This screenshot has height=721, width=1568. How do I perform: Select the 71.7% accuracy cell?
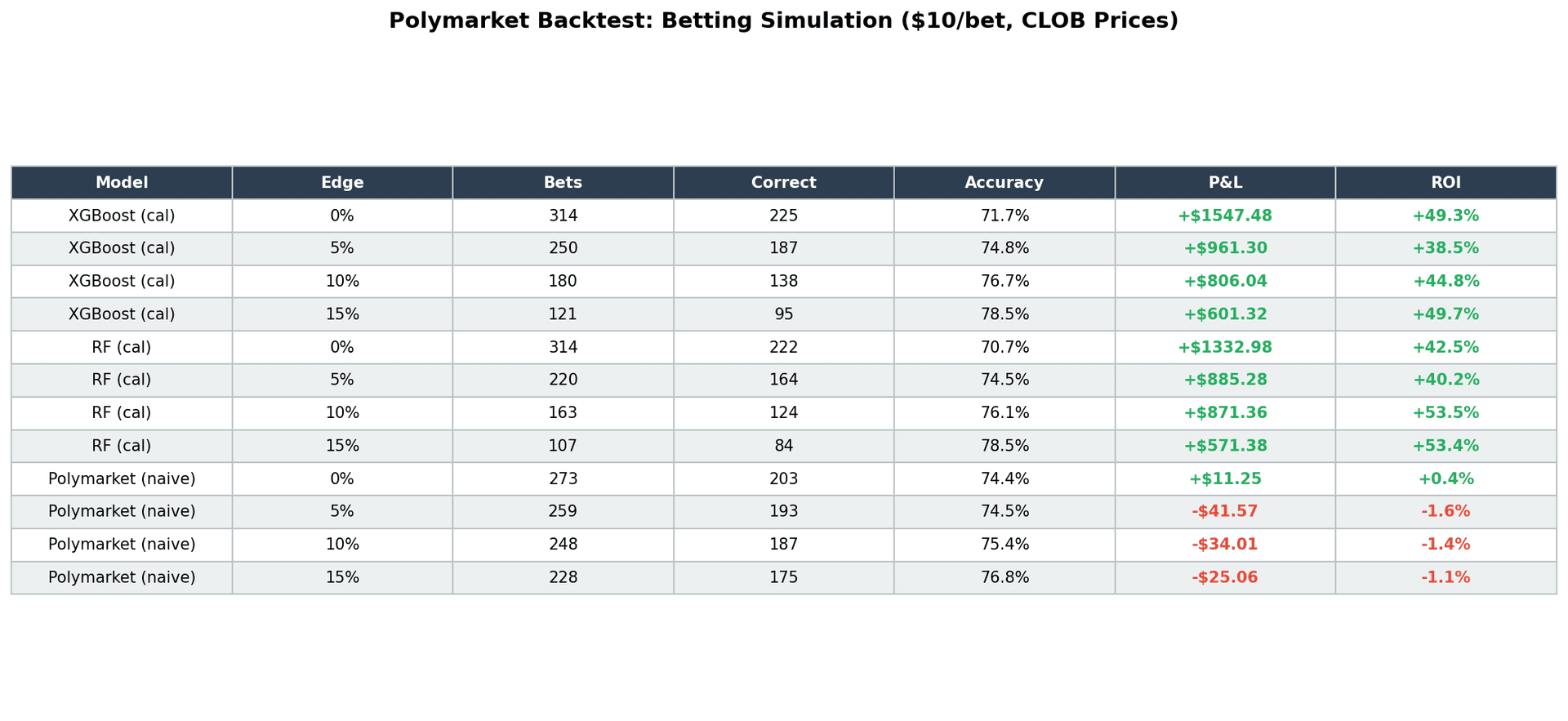pos(1004,216)
